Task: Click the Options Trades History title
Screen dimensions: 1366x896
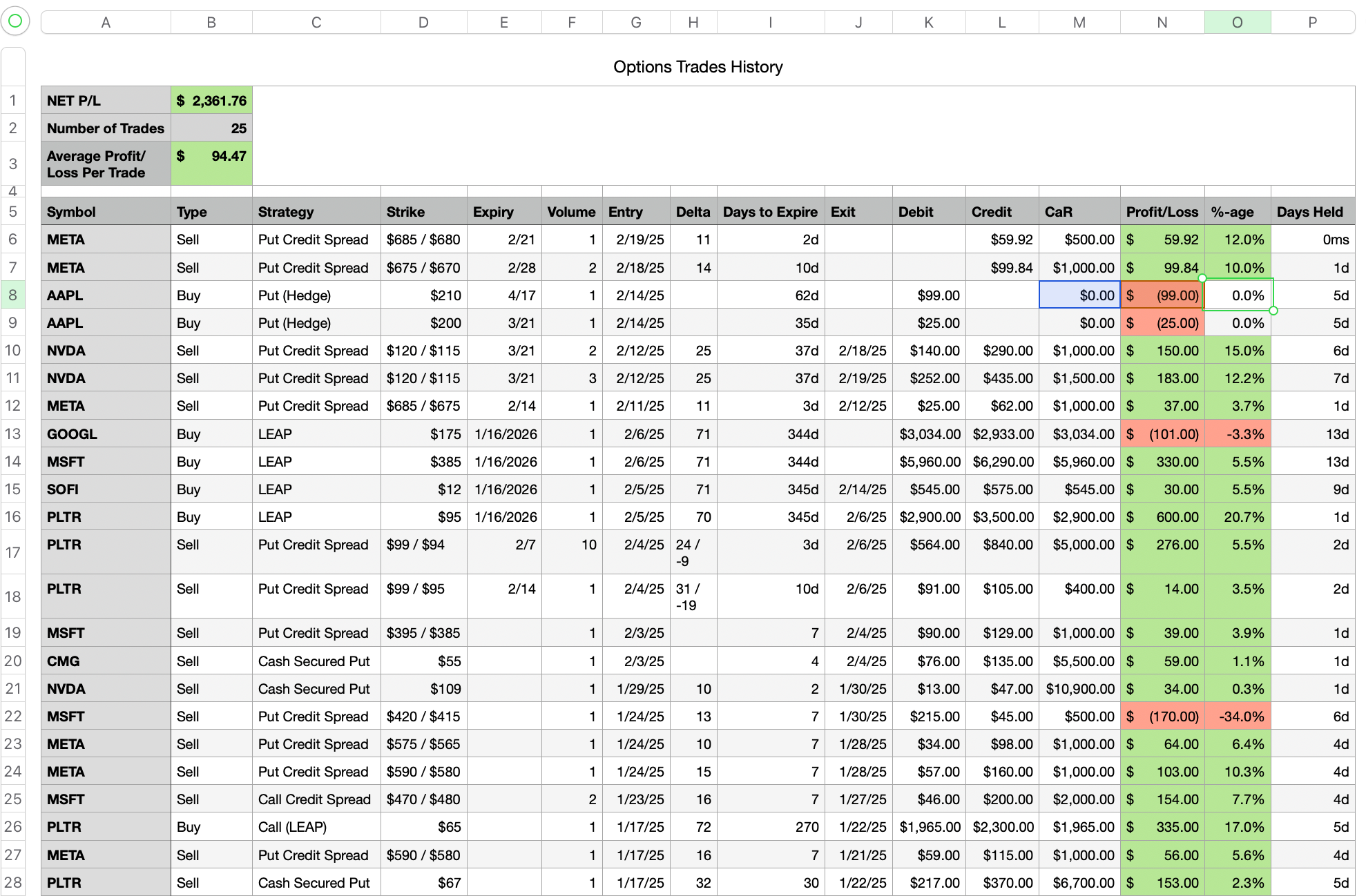Action: pyautogui.click(x=698, y=67)
